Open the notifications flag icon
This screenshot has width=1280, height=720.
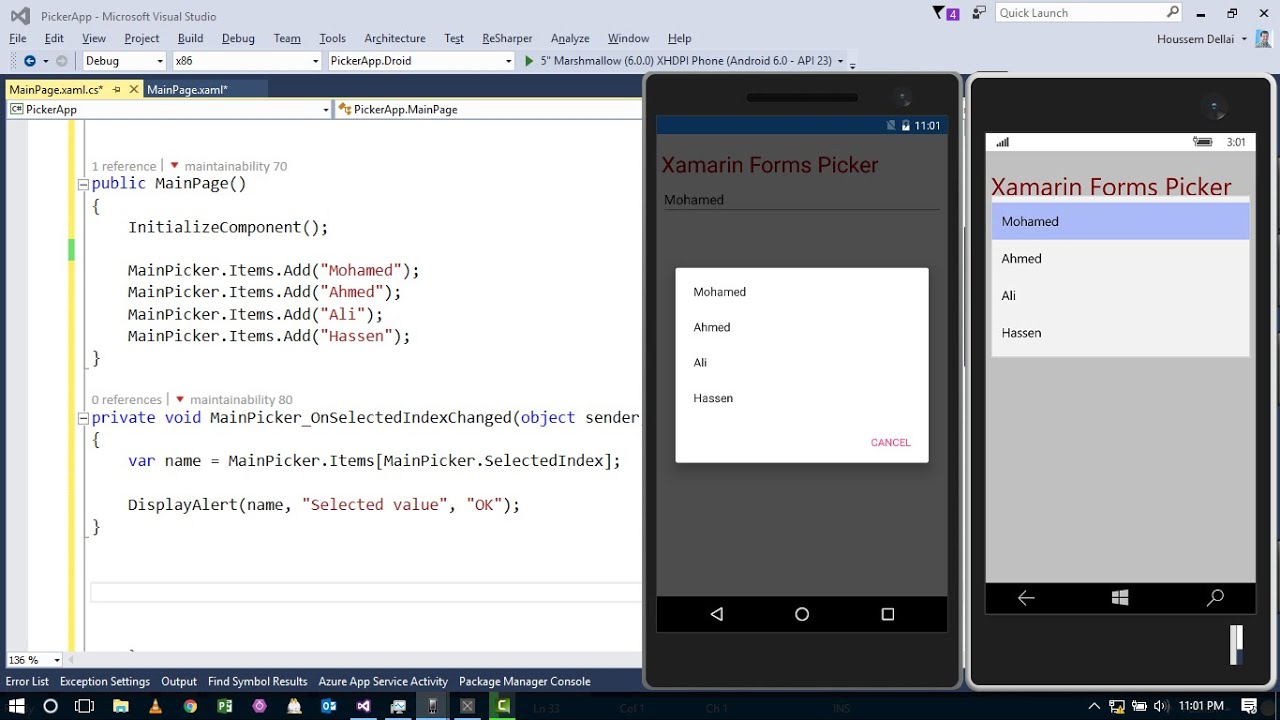click(x=945, y=13)
